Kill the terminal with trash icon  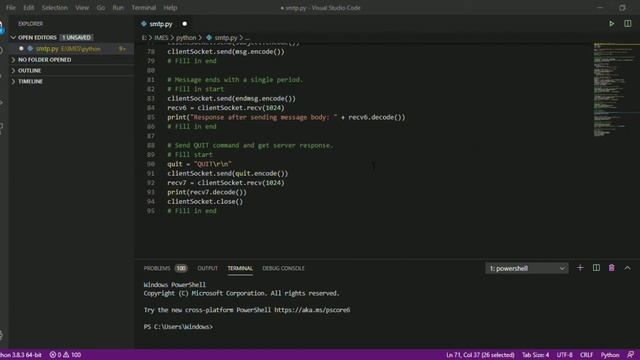click(x=611, y=268)
